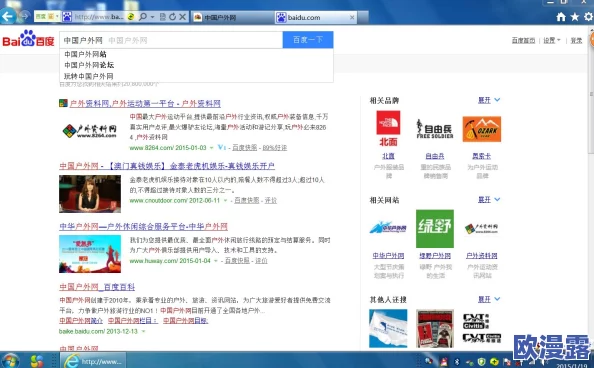The height and width of the screenshot is (368, 594).
Task: Click the browser back arrow button
Action: click(x=8, y=16)
